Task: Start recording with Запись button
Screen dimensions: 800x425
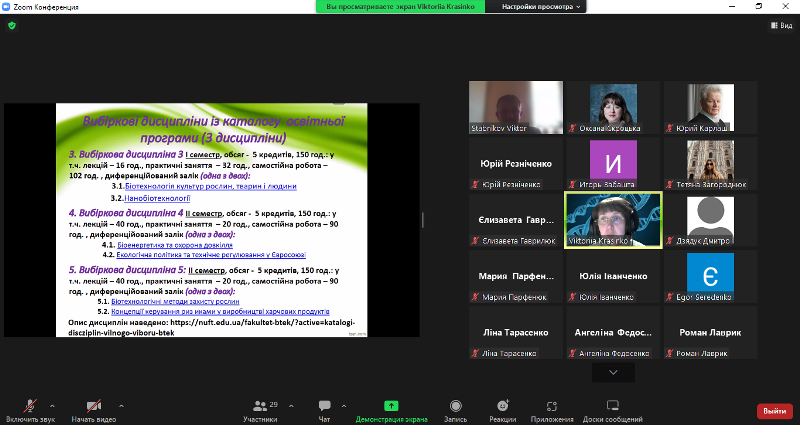Action: pyautogui.click(x=456, y=411)
